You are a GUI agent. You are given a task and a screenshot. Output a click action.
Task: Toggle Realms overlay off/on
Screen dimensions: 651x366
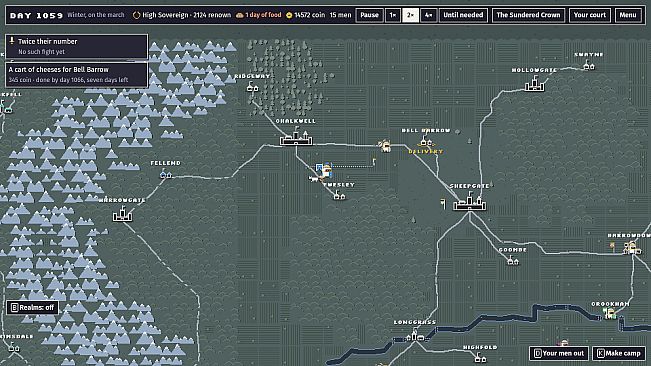tap(32, 307)
